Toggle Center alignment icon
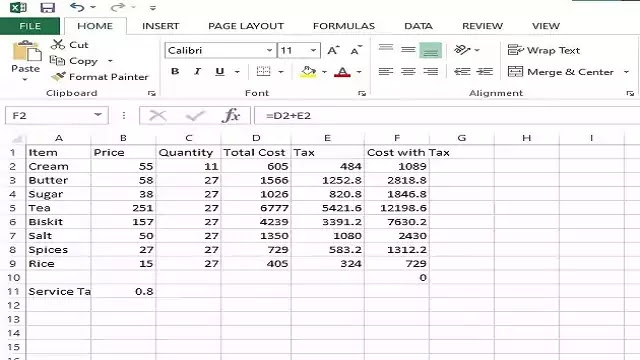This screenshot has width=640, height=360. [x=408, y=72]
